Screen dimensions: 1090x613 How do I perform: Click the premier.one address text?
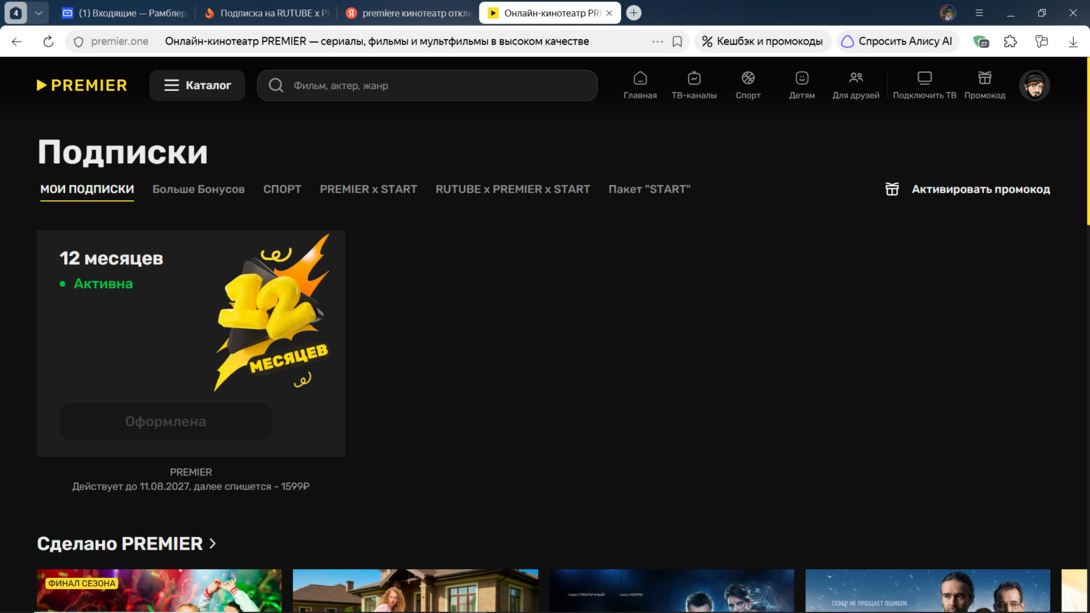(x=120, y=42)
